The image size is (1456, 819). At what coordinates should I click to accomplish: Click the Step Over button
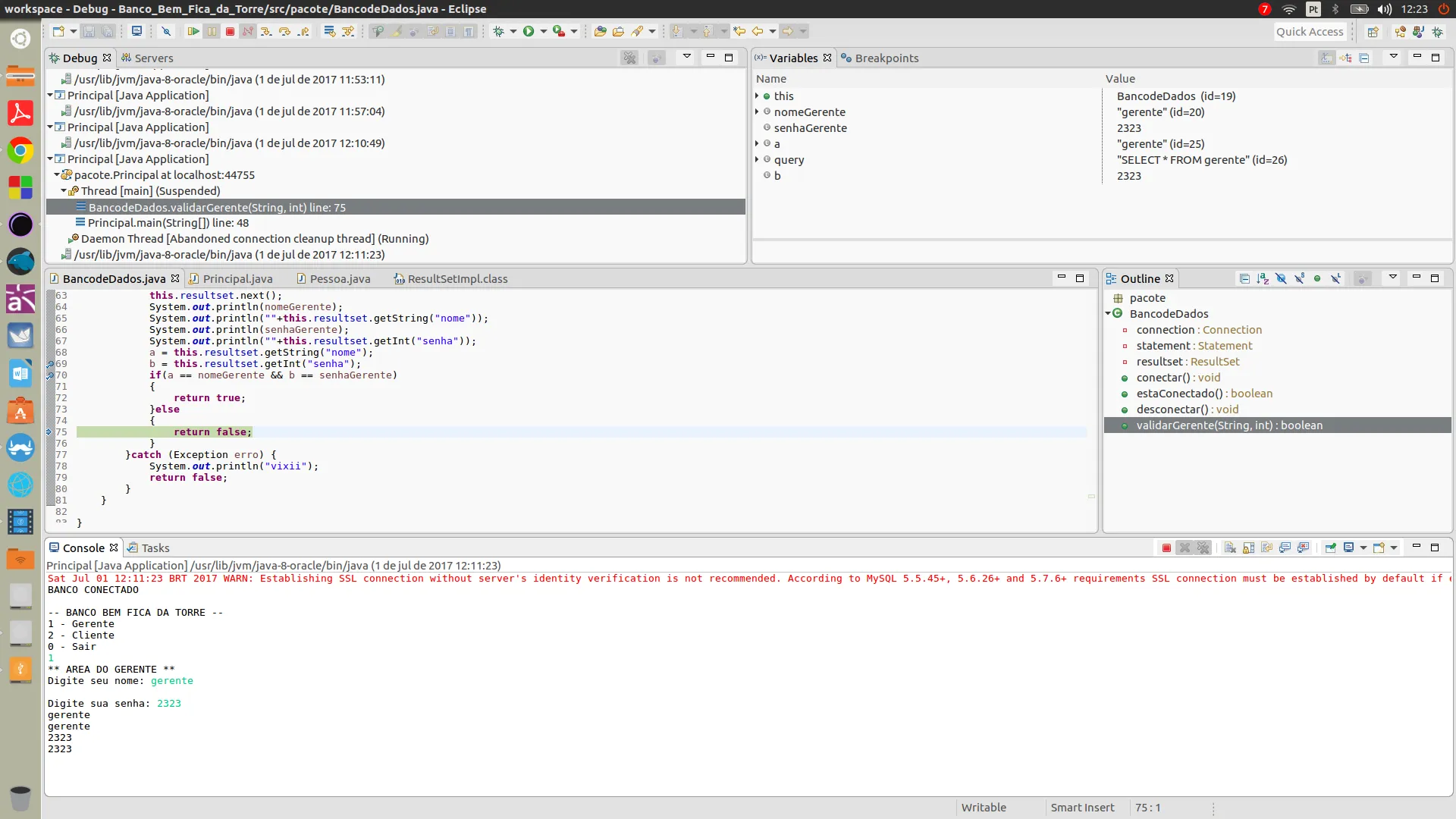[x=284, y=31]
